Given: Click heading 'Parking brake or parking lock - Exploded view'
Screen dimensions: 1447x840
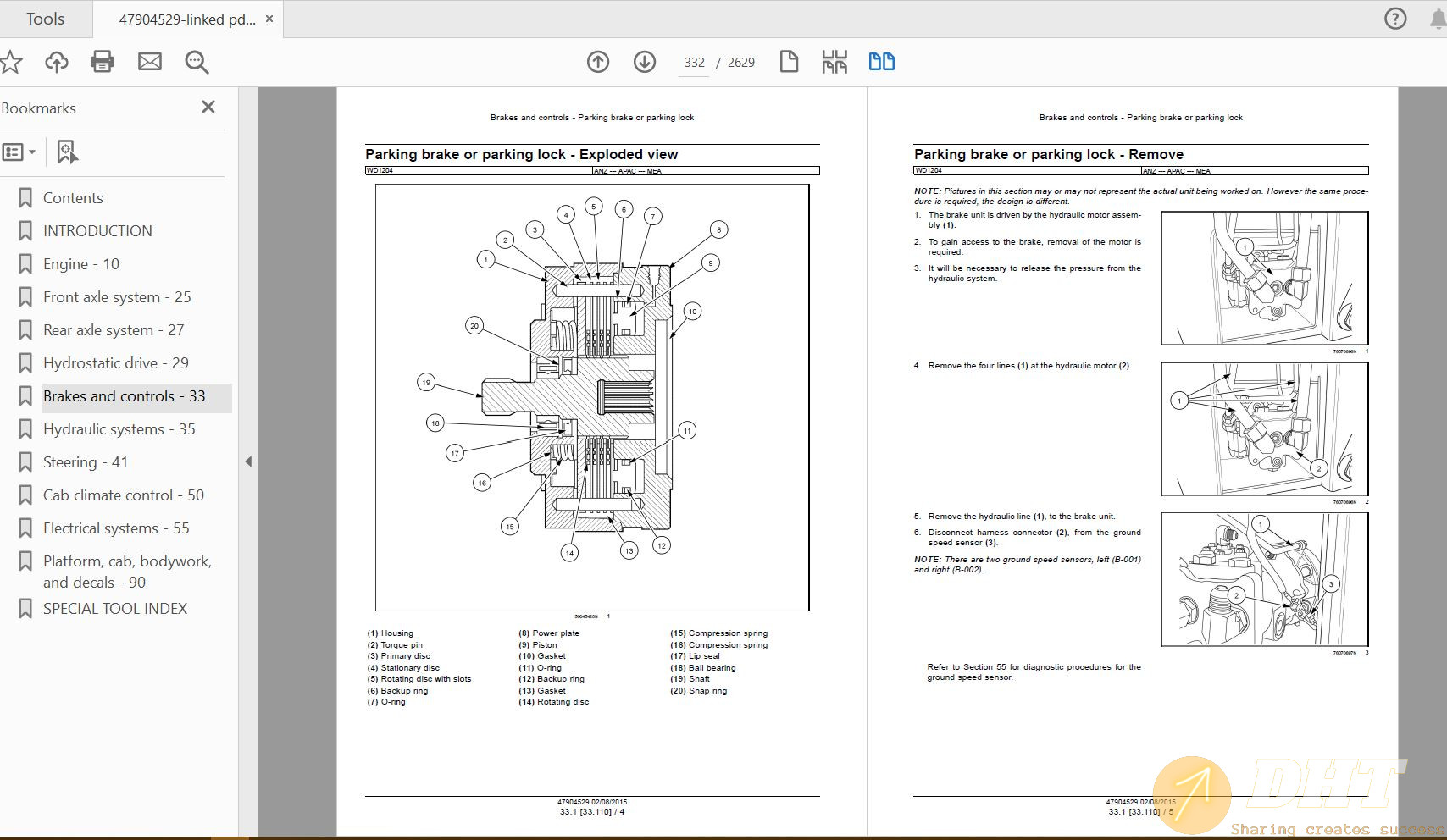Looking at the screenshot, I should [521, 154].
